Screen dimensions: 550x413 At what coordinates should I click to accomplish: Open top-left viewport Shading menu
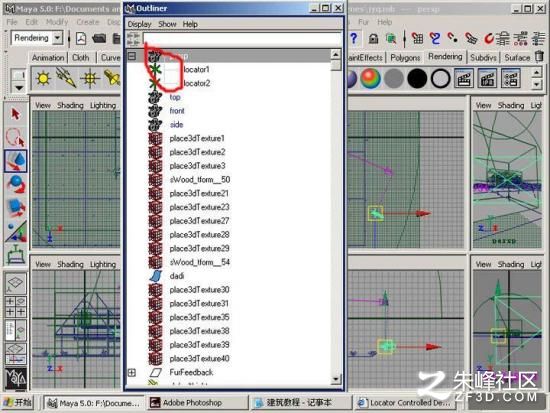coord(70,105)
